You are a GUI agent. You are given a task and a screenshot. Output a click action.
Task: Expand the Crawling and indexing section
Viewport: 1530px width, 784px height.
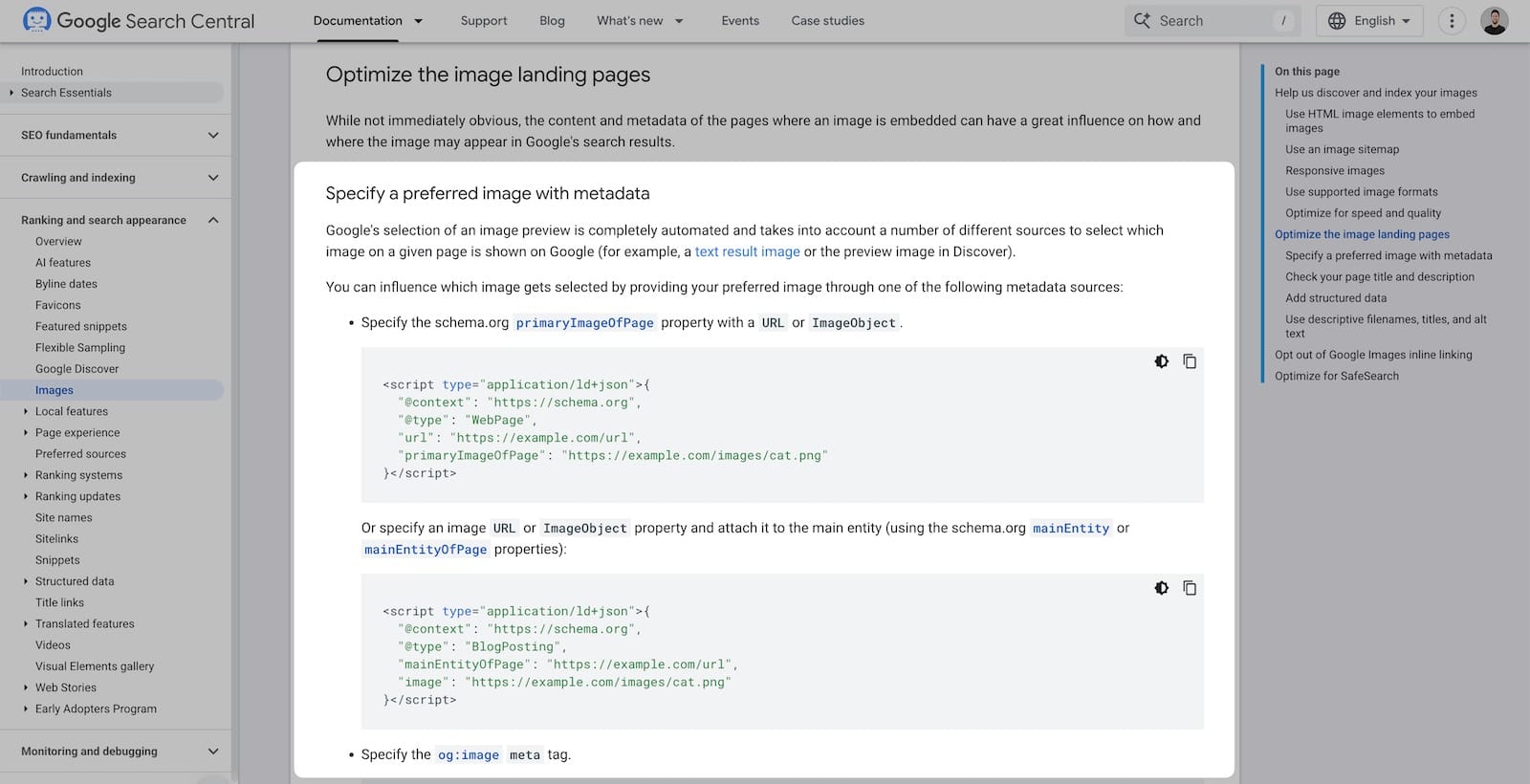click(x=213, y=178)
